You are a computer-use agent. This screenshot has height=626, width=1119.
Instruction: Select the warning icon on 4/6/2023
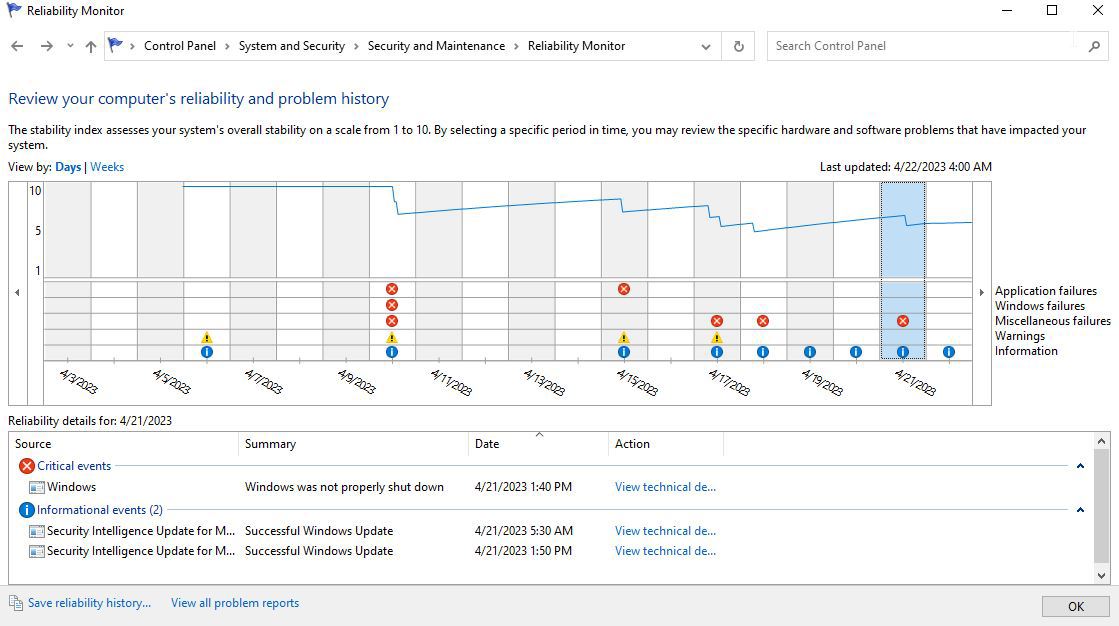(207, 338)
